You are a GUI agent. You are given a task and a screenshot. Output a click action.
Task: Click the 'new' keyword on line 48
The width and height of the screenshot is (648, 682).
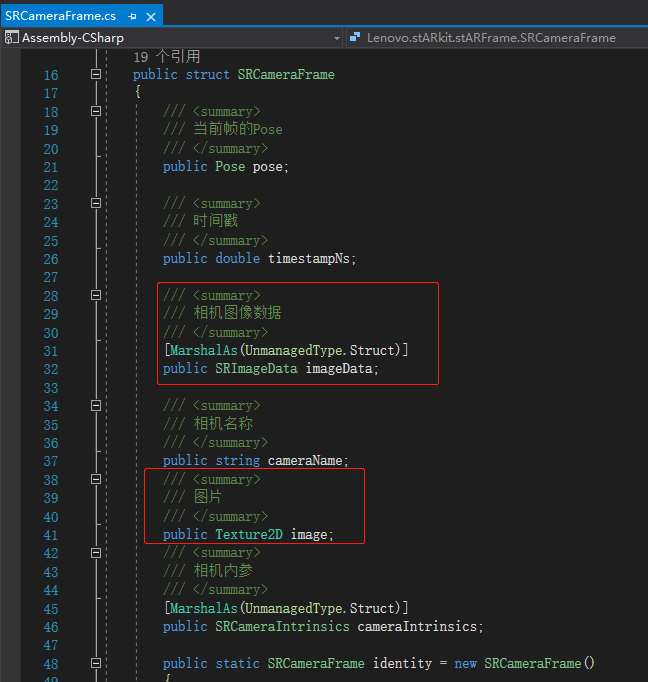465,663
